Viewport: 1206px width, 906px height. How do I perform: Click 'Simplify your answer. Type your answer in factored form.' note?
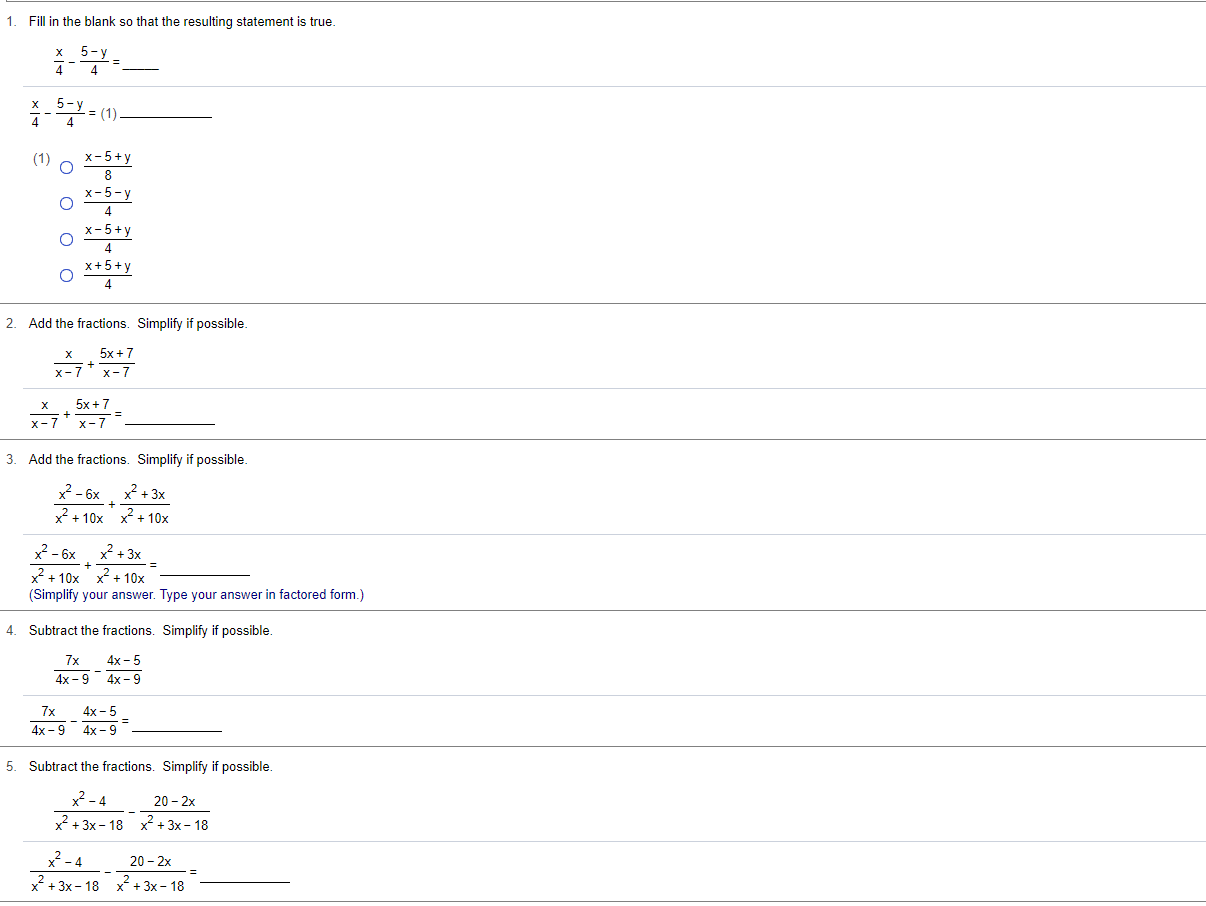point(197,595)
